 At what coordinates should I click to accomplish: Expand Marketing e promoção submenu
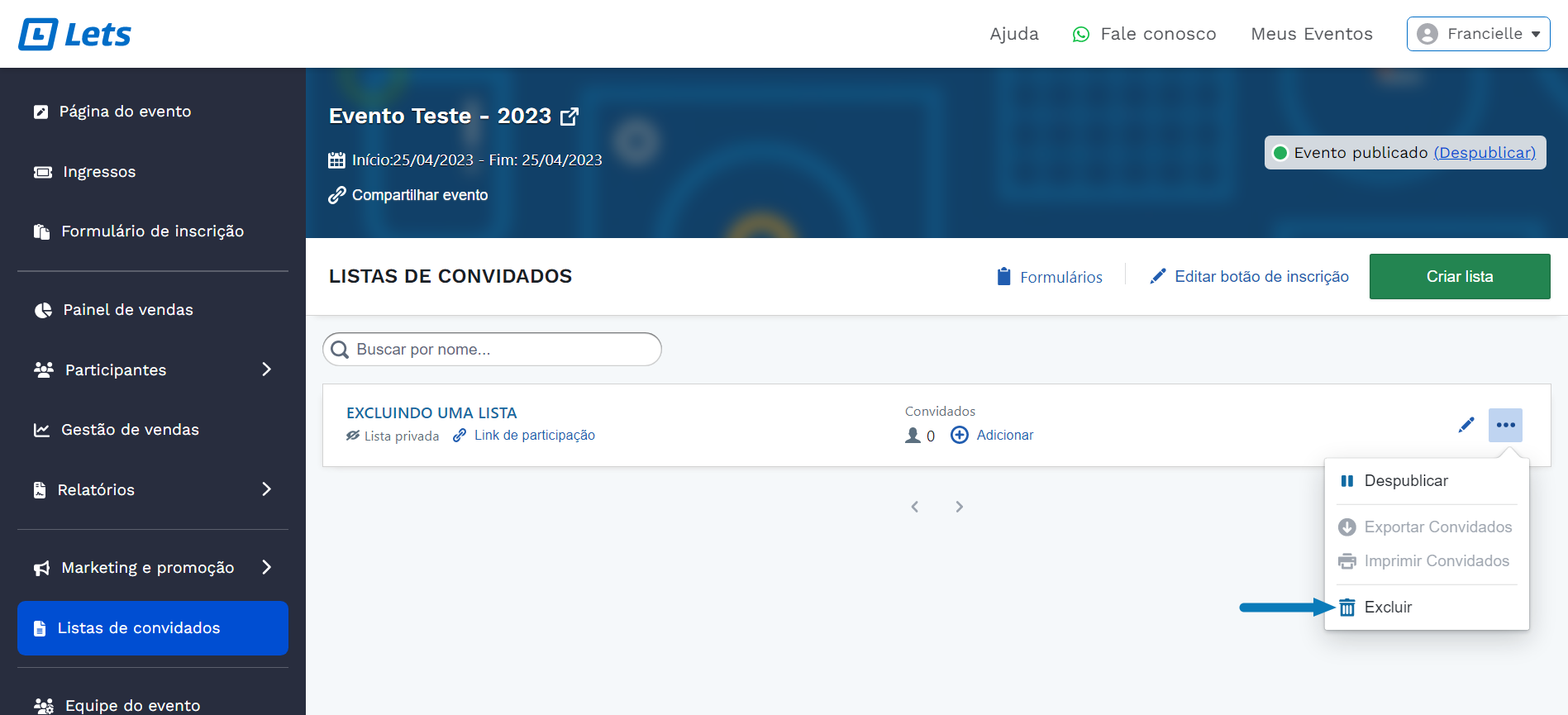coord(266,567)
